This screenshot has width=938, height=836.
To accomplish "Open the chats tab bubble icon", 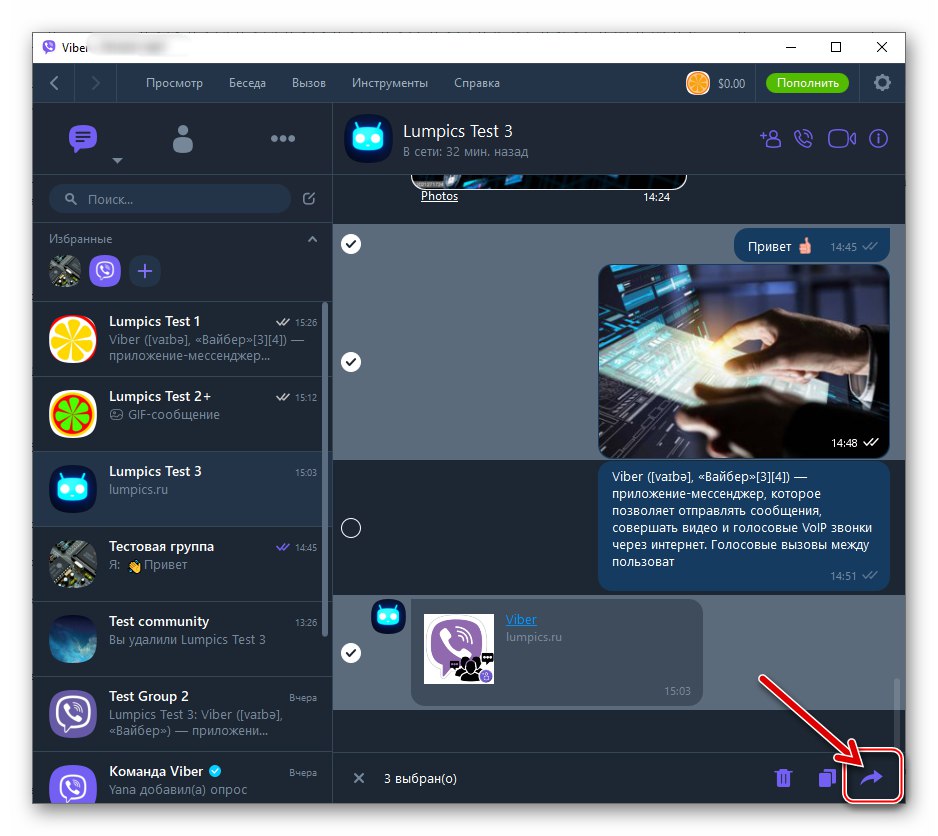I will (83, 138).
